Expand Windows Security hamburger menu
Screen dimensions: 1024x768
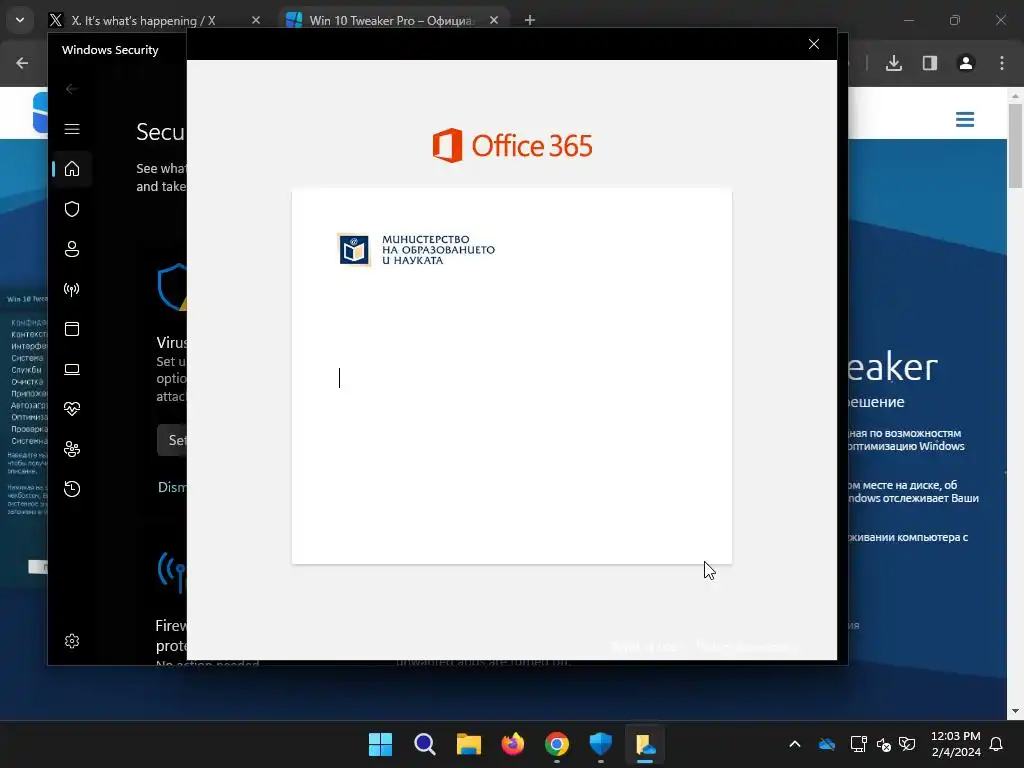[x=72, y=129]
